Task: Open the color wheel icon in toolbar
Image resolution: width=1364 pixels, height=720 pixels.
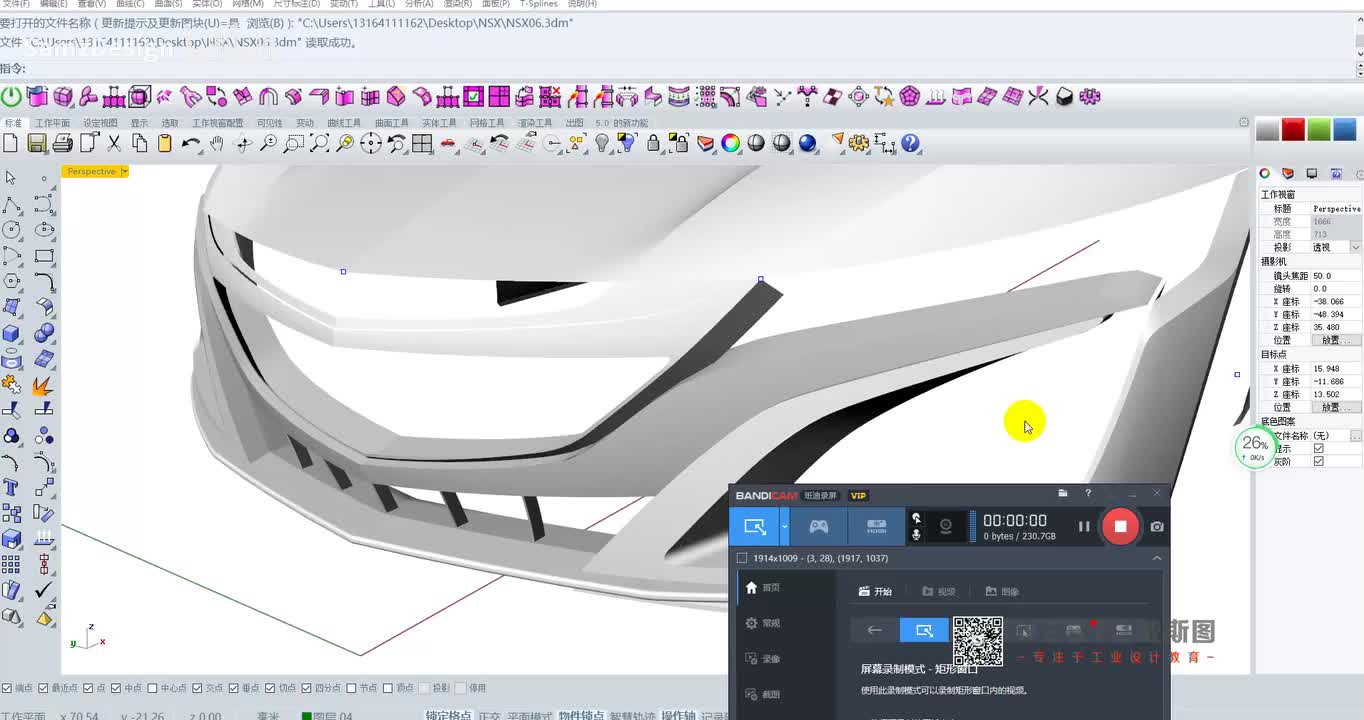Action: (731, 144)
